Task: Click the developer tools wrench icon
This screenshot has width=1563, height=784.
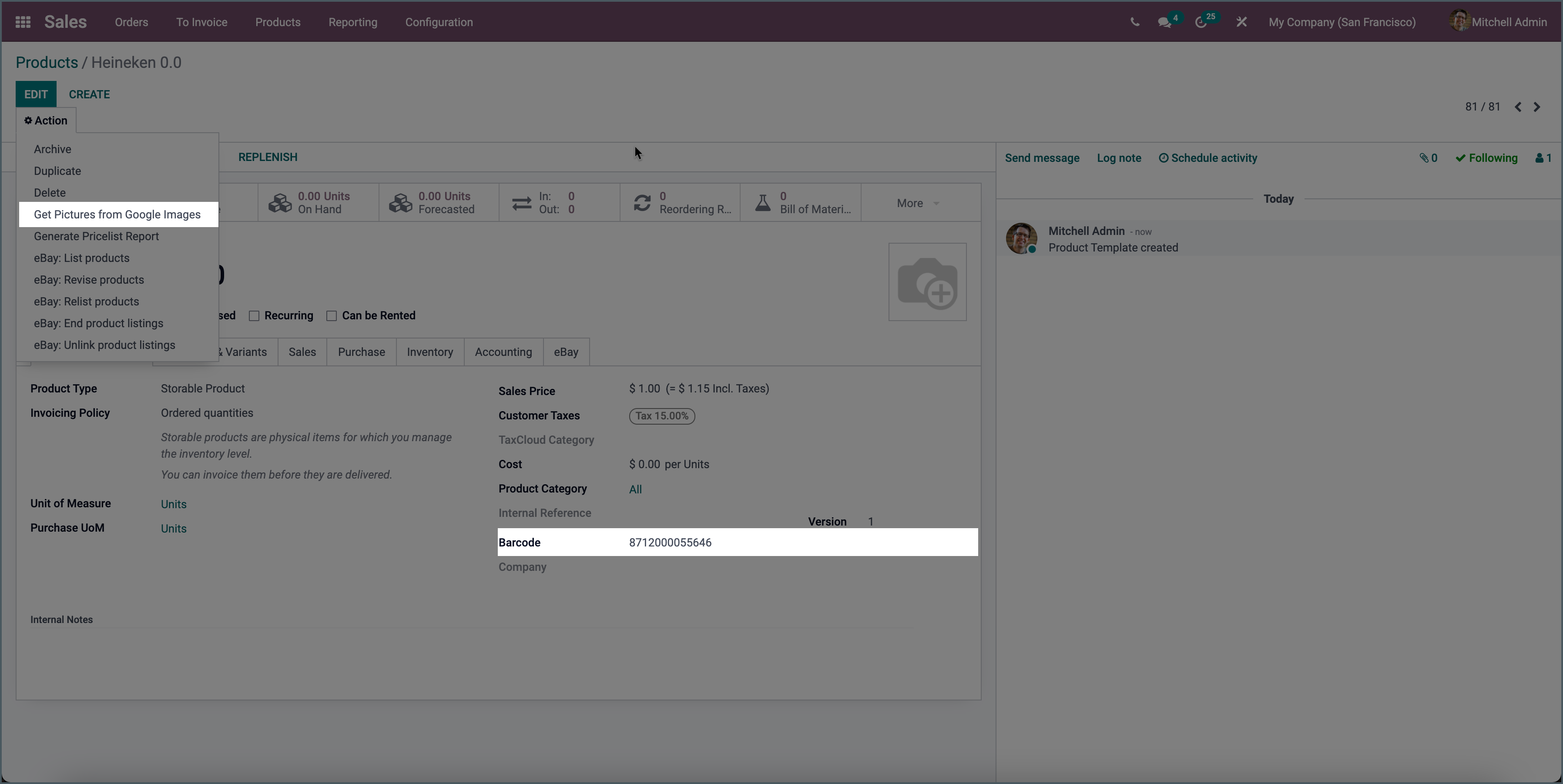Action: pyautogui.click(x=1241, y=21)
